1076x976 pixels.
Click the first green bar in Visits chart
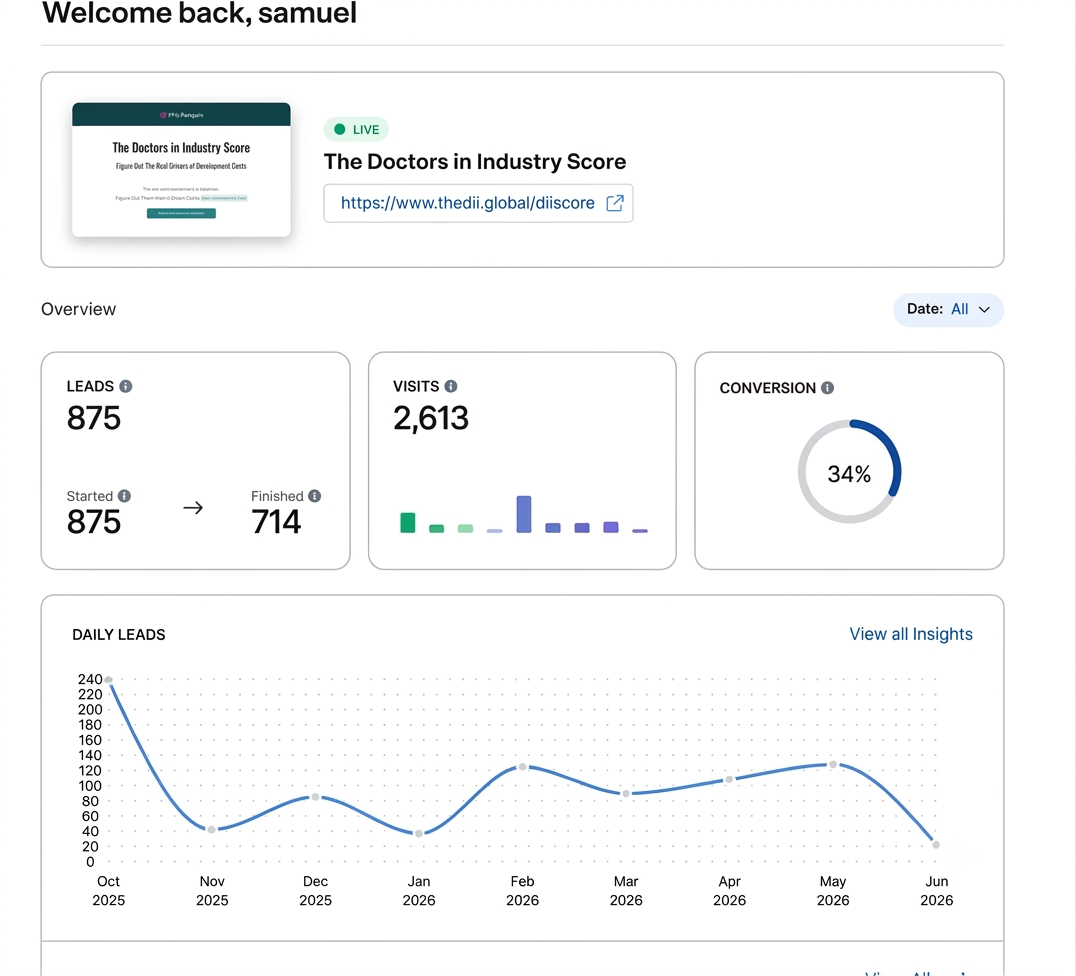408,522
